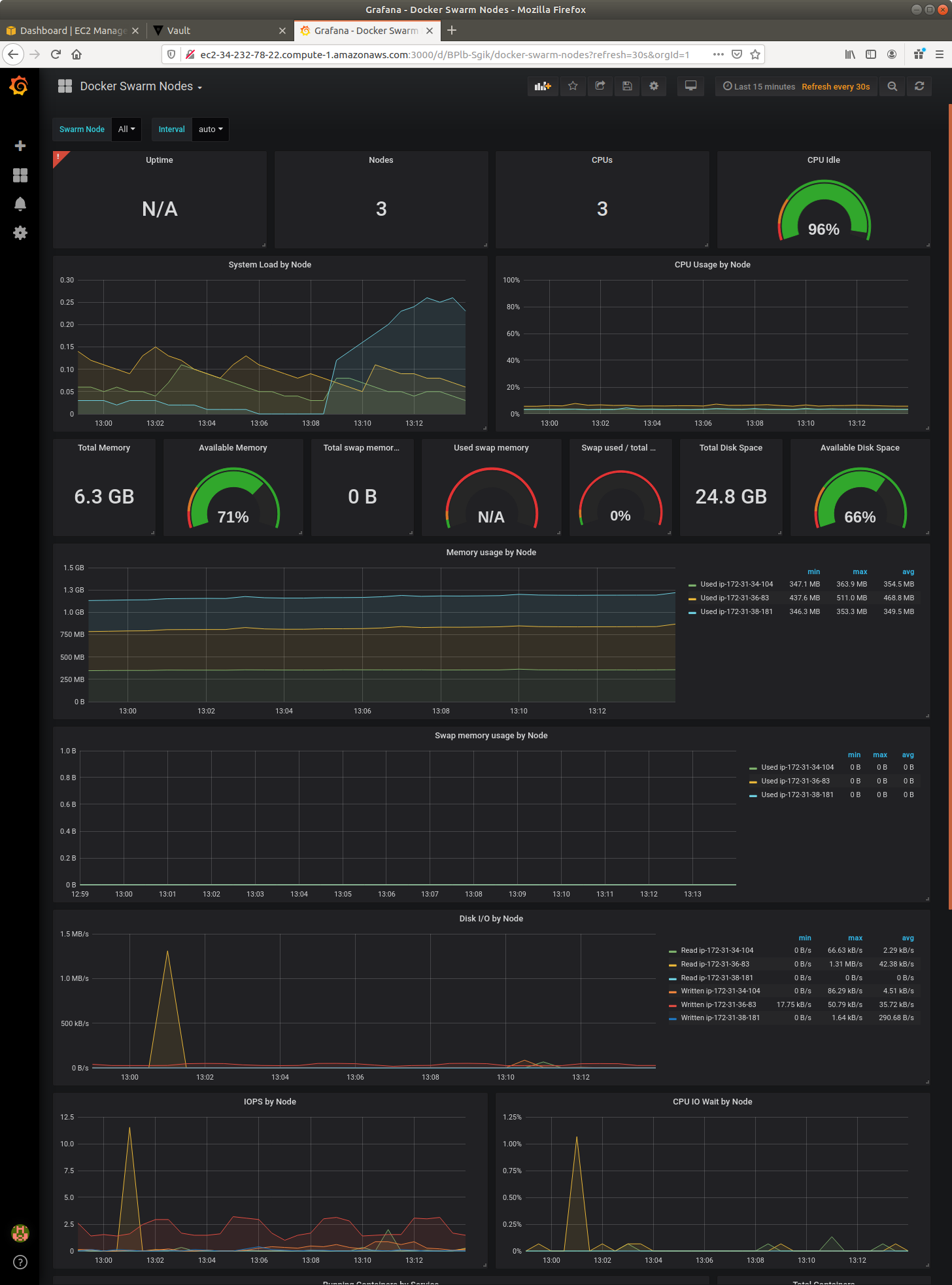
Task: Toggle Firefox sidebar view icon
Action: 871,54
